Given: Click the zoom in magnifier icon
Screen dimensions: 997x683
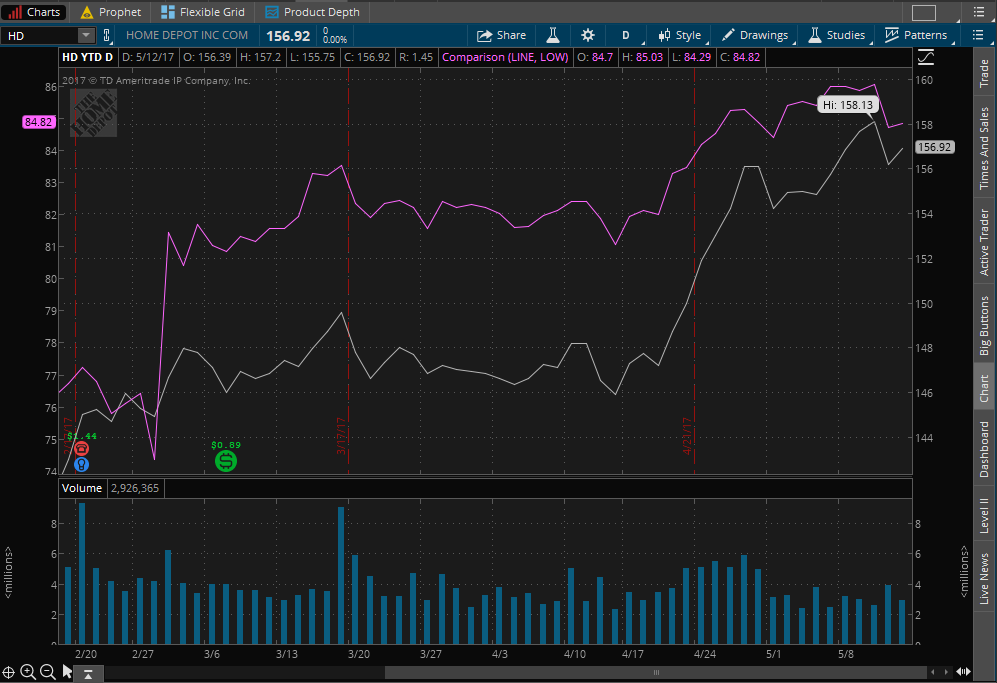Looking at the screenshot, I should [x=27, y=672].
